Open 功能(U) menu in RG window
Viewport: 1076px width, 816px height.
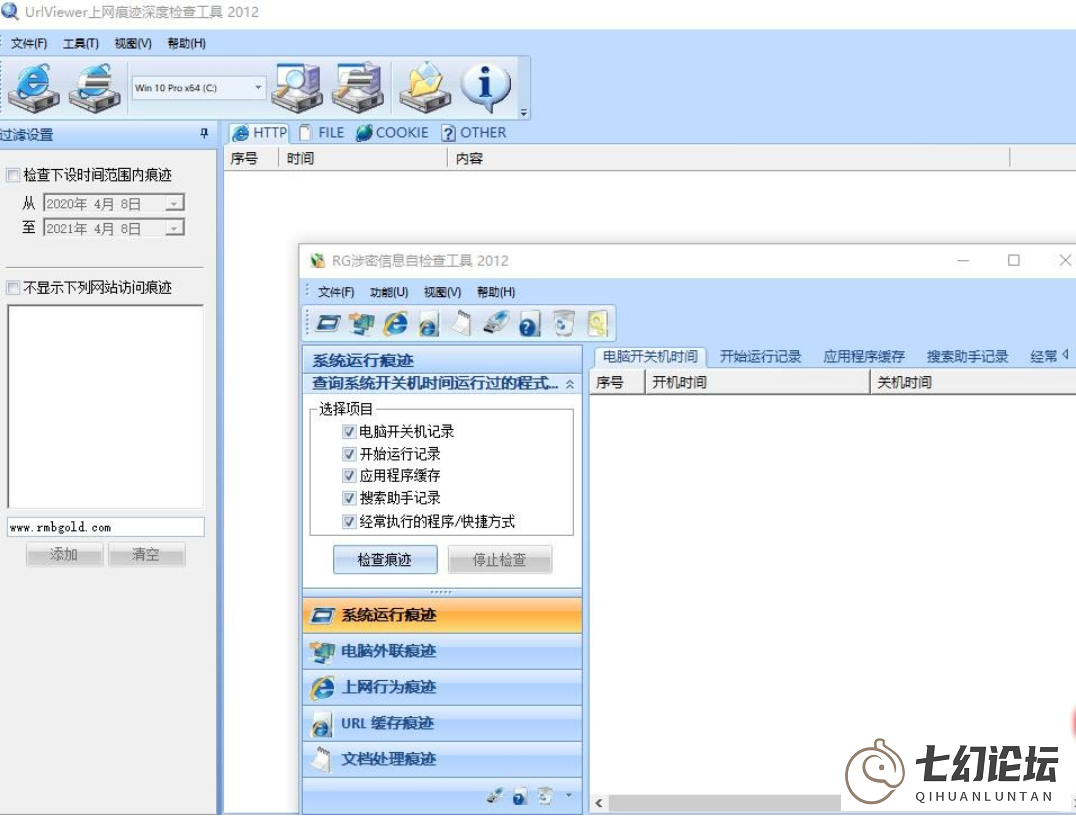(x=389, y=292)
